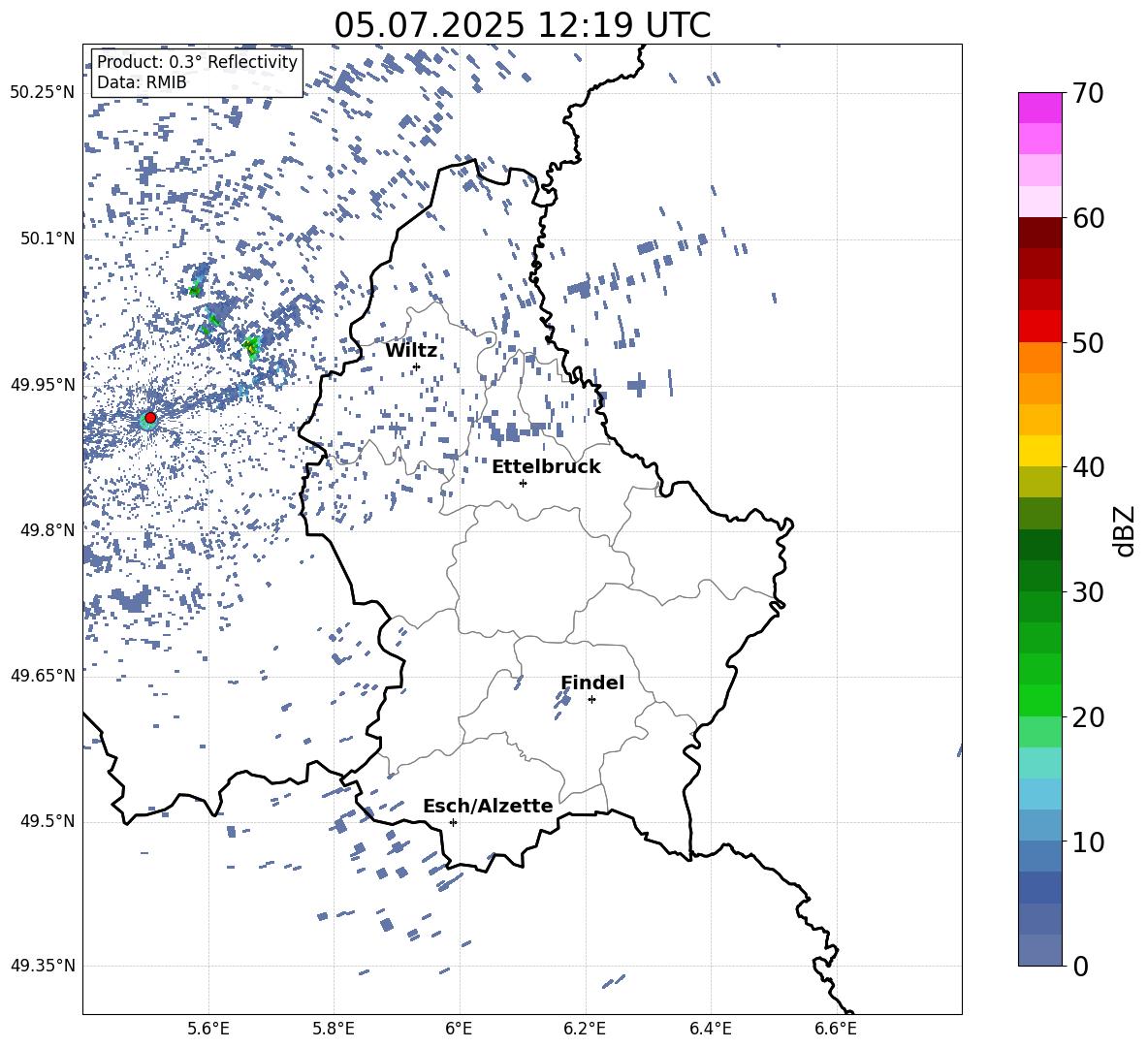Click the dark maroon colorbar segment below 60
The height and width of the screenshot is (1048, 1148).
click(1040, 233)
